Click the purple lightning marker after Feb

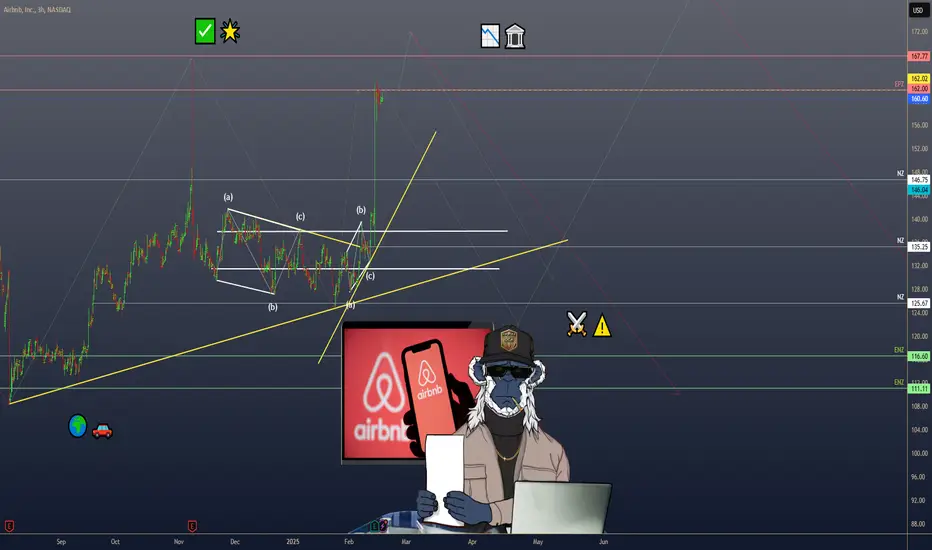pyautogui.click(x=383, y=526)
